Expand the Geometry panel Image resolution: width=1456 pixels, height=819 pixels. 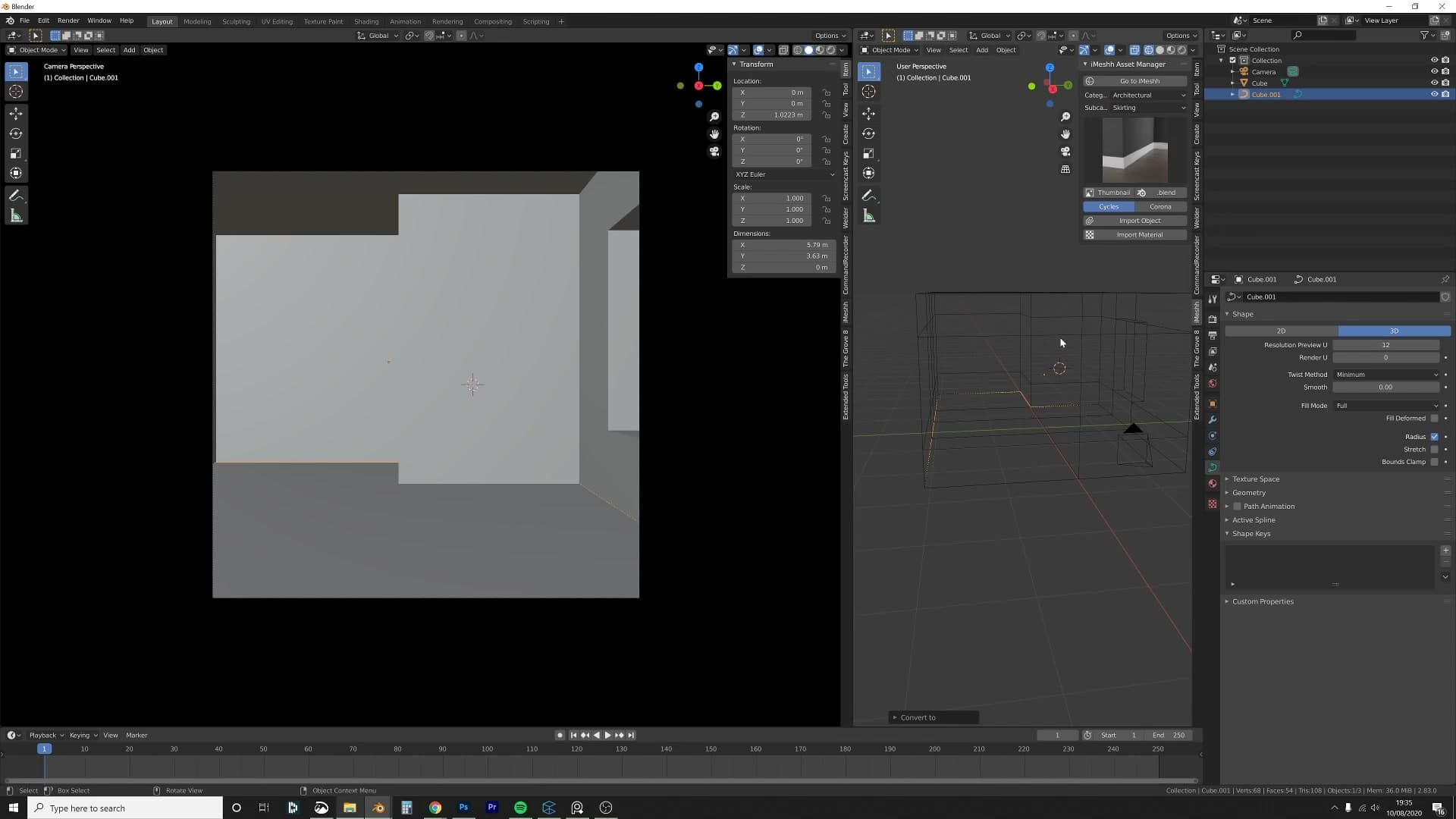pyautogui.click(x=1248, y=493)
